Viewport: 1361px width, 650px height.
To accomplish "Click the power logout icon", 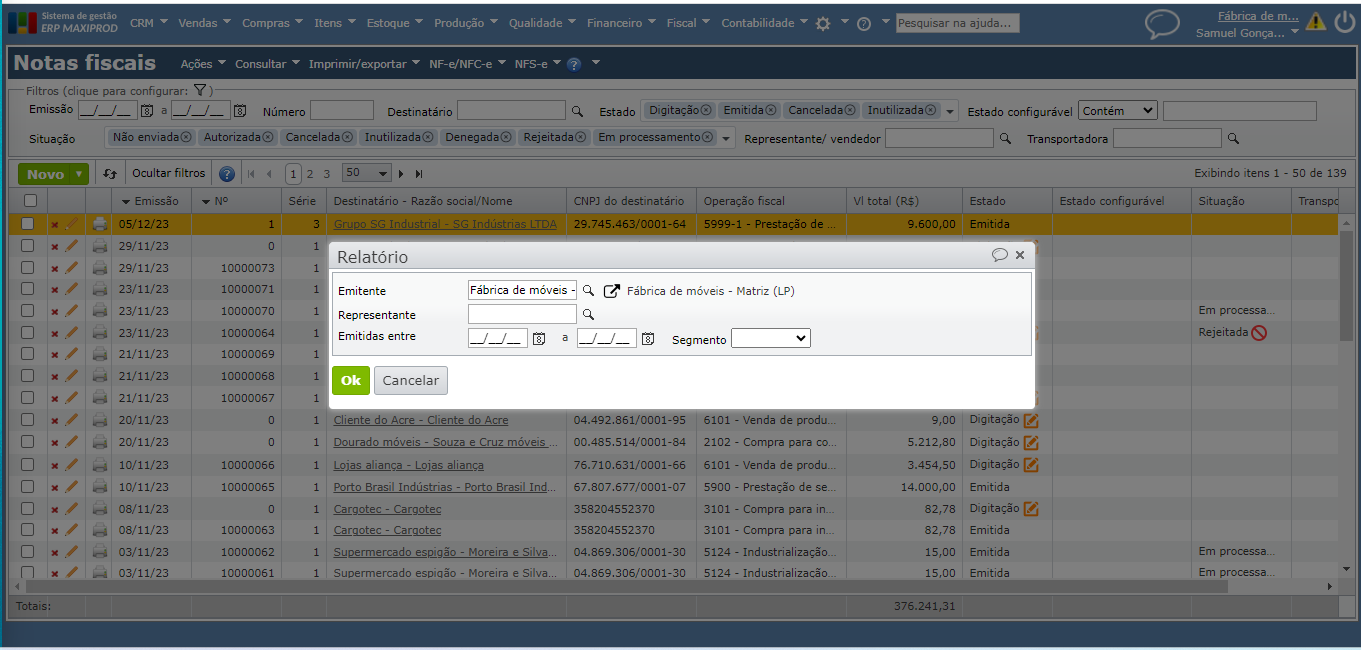I will click(1345, 21).
